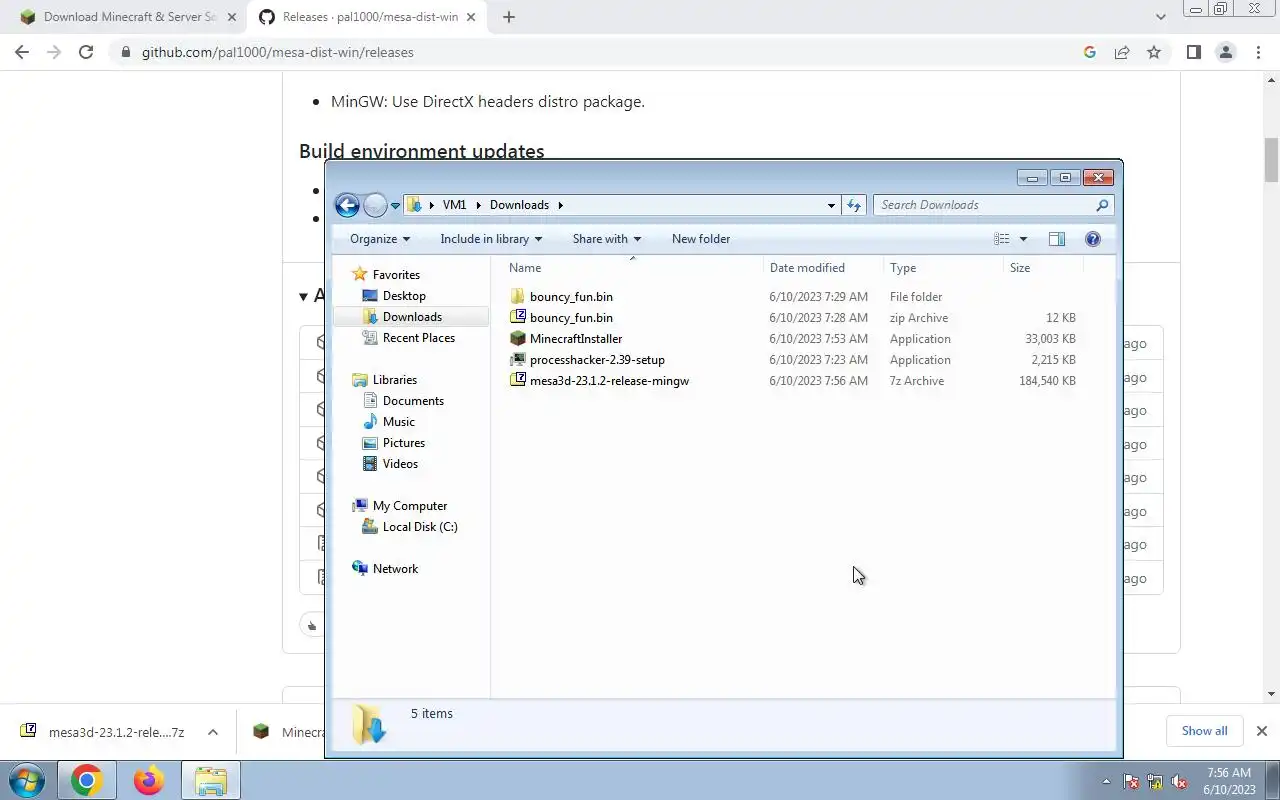
Task: Expand arrow after Downloads breadcrumb
Action: click(560, 205)
